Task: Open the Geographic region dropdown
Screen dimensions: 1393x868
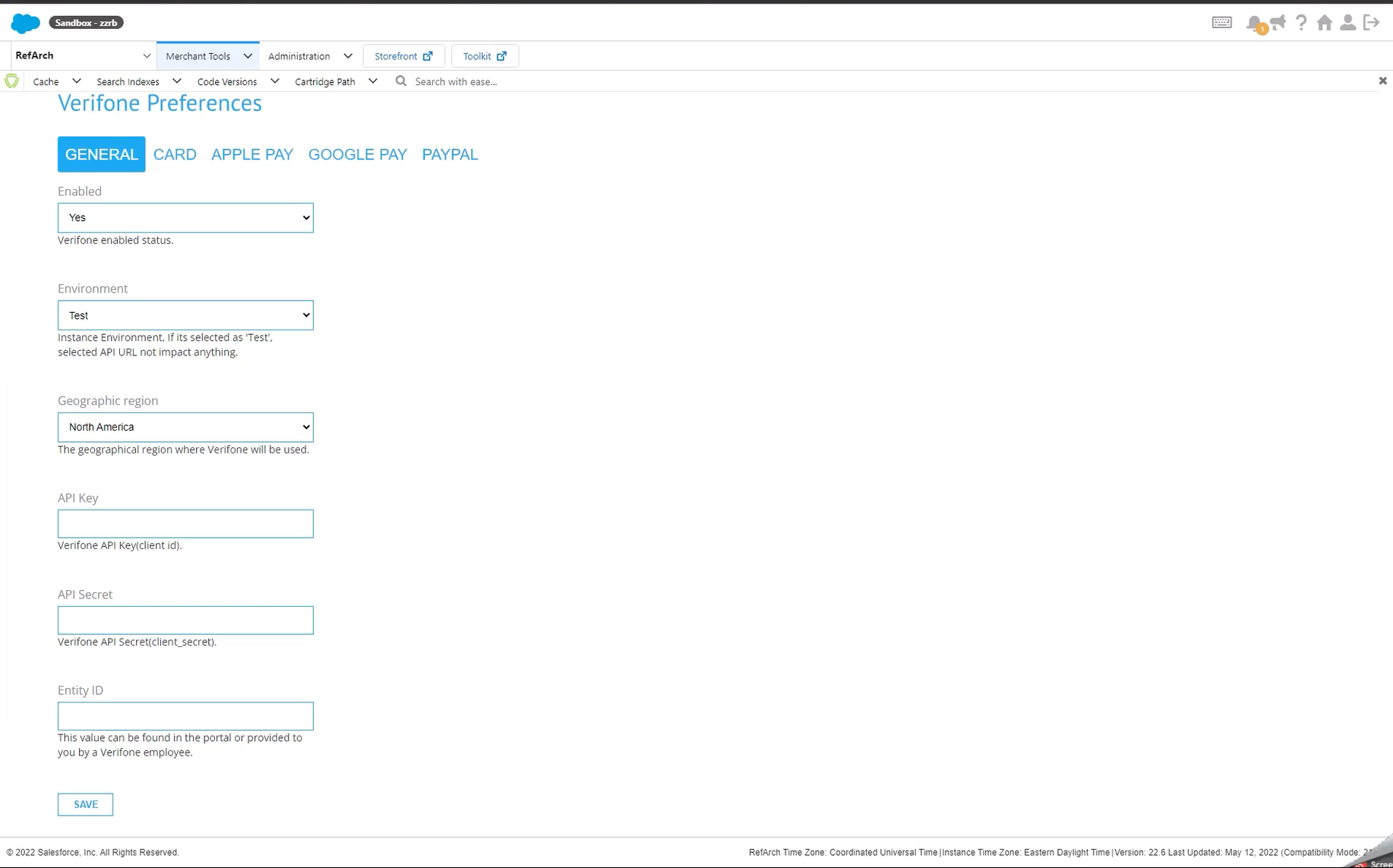Action: point(185,427)
